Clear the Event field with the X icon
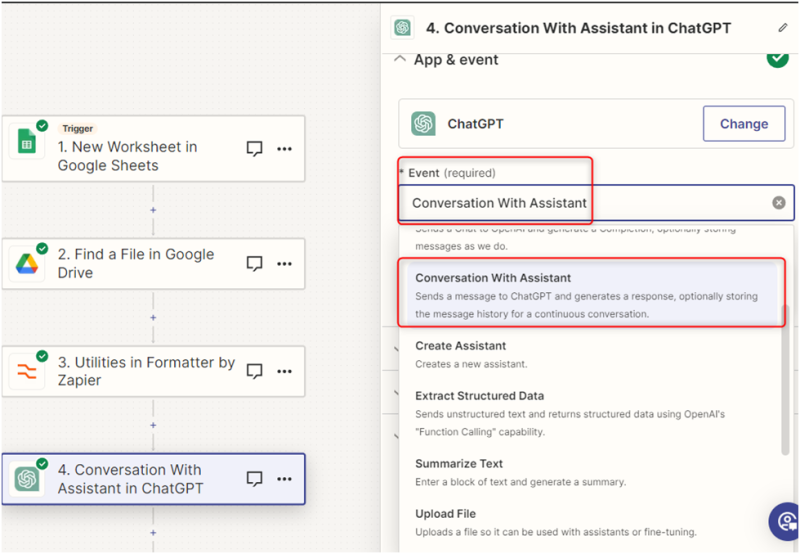The image size is (800, 554). pyautogui.click(x=779, y=203)
